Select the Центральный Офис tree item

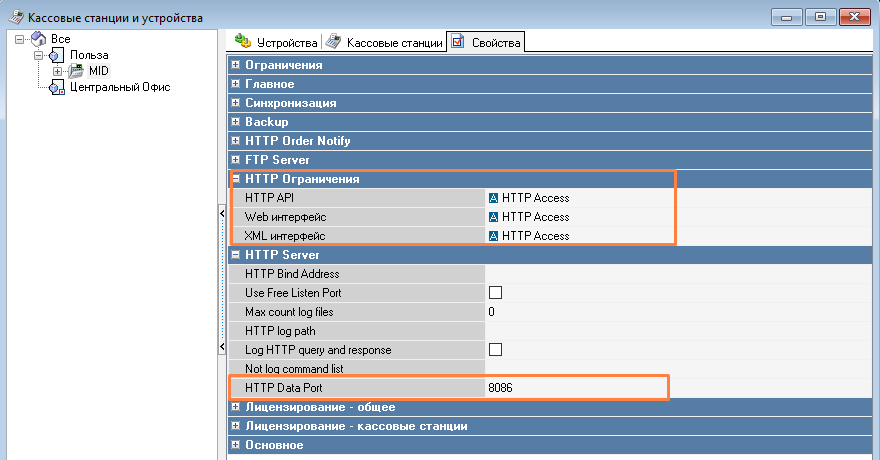click(x=119, y=87)
